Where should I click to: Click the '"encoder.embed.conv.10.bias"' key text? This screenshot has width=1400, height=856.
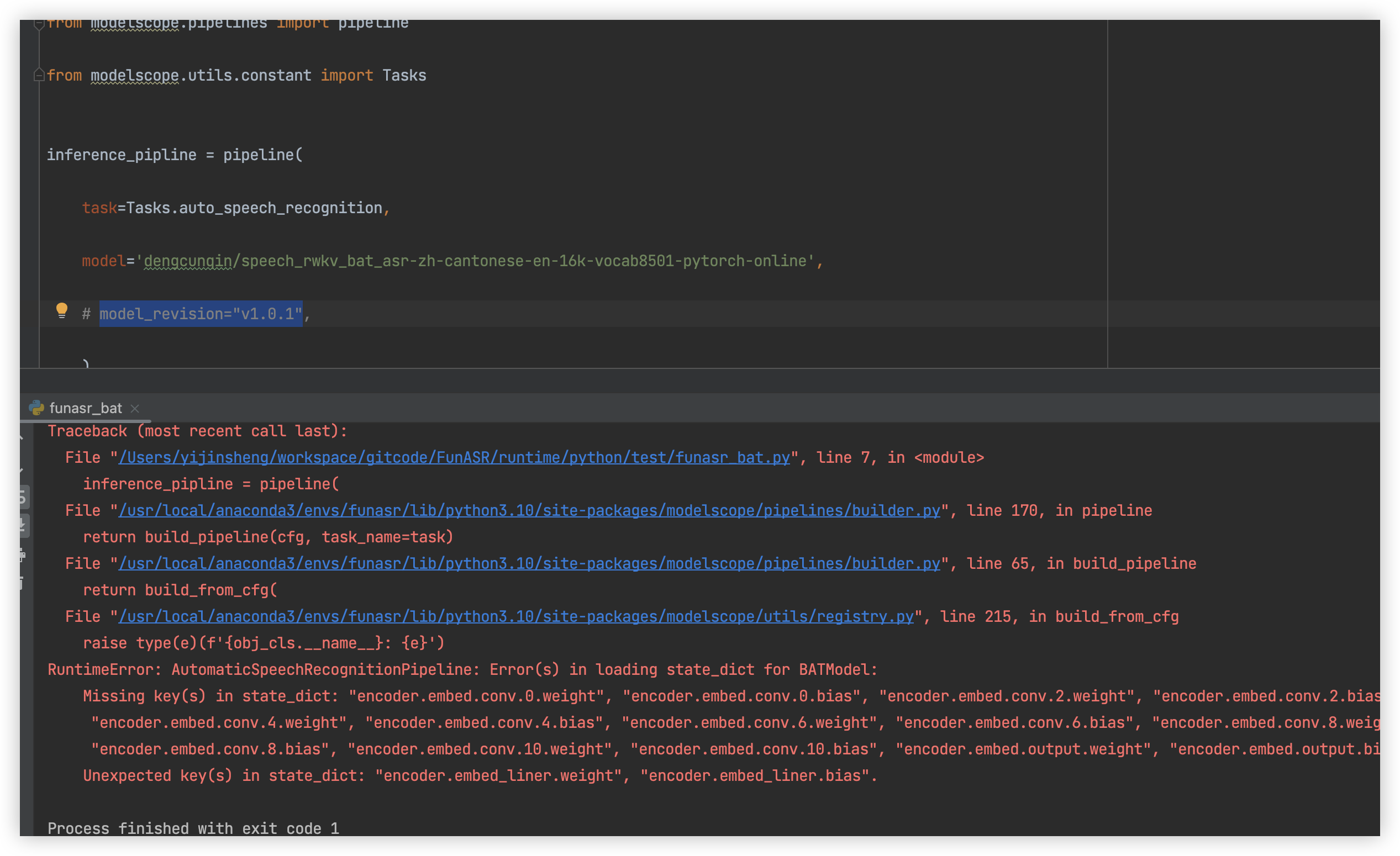click(x=754, y=750)
